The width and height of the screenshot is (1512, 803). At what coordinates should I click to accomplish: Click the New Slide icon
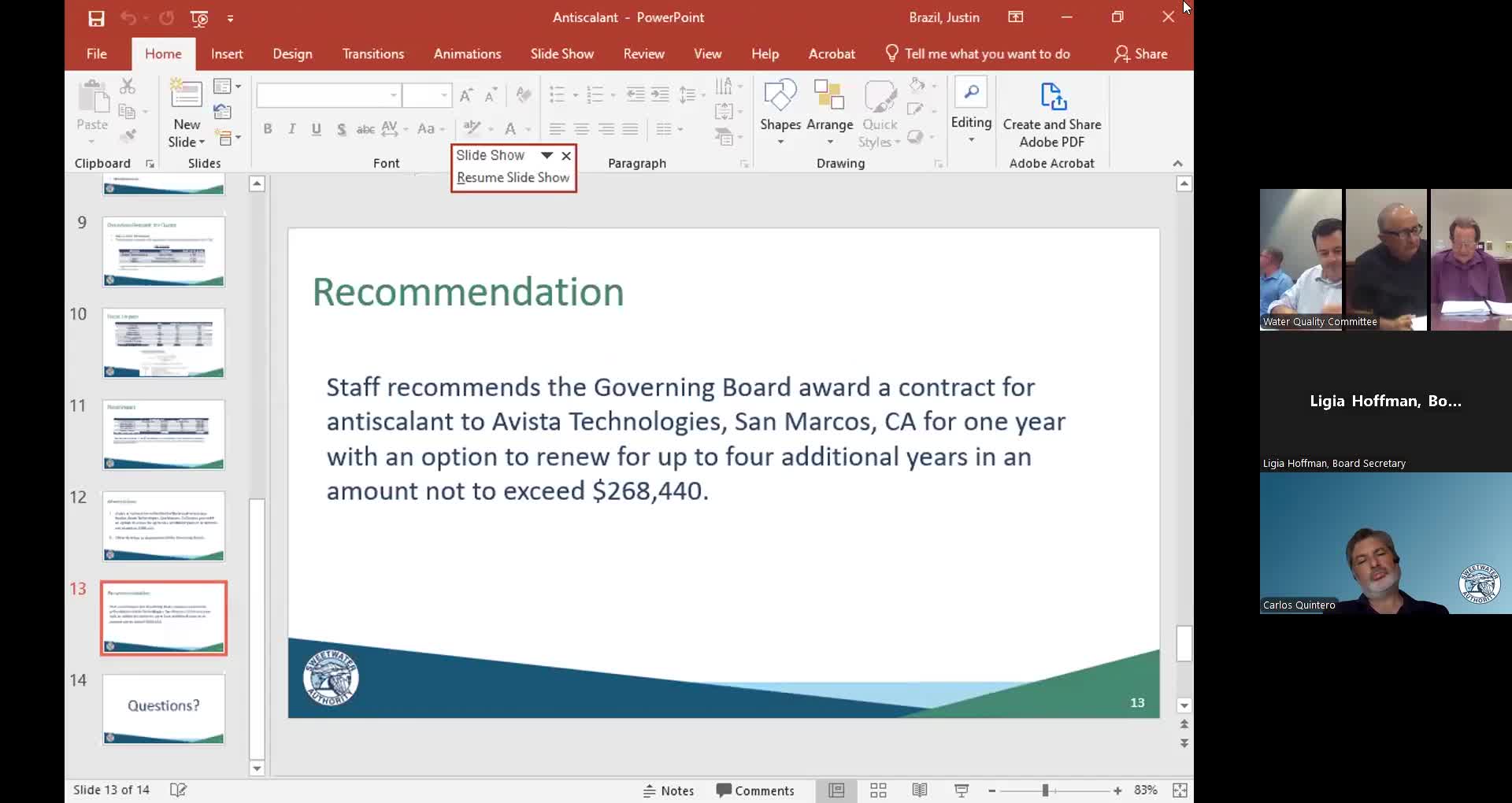pos(186,95)
